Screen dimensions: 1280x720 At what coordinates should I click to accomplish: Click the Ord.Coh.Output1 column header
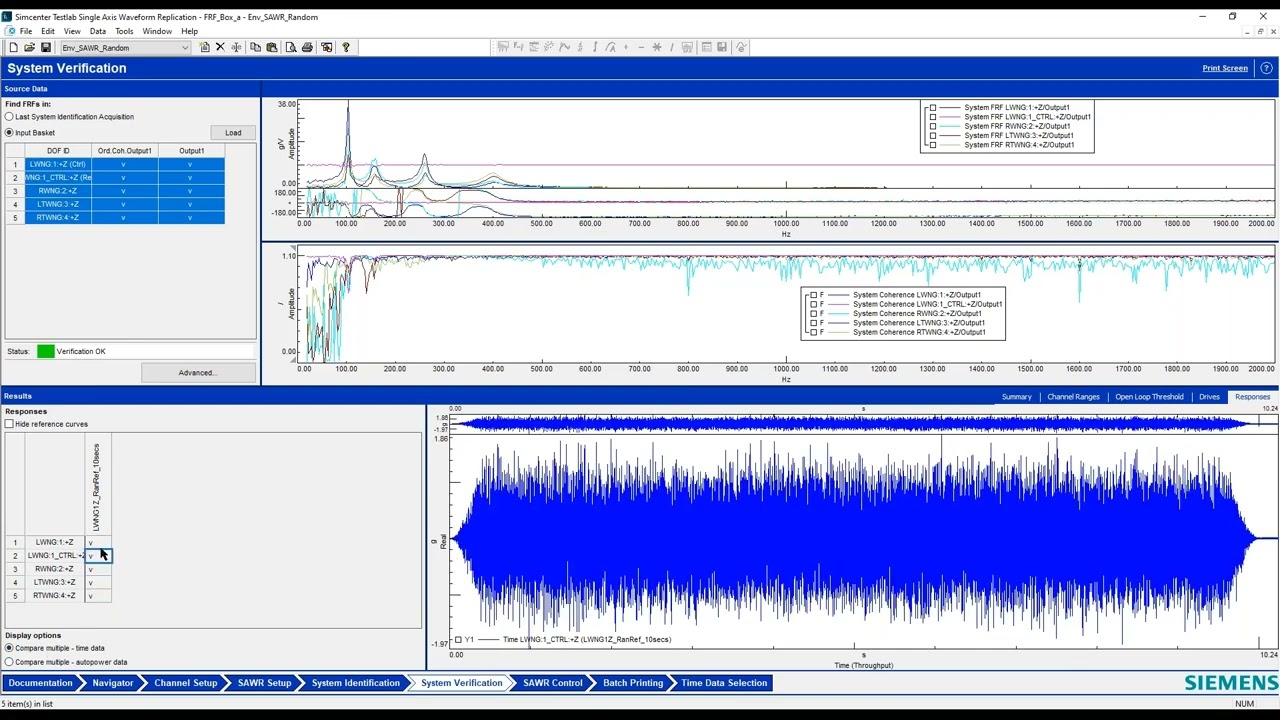click(x=124, y=151)
